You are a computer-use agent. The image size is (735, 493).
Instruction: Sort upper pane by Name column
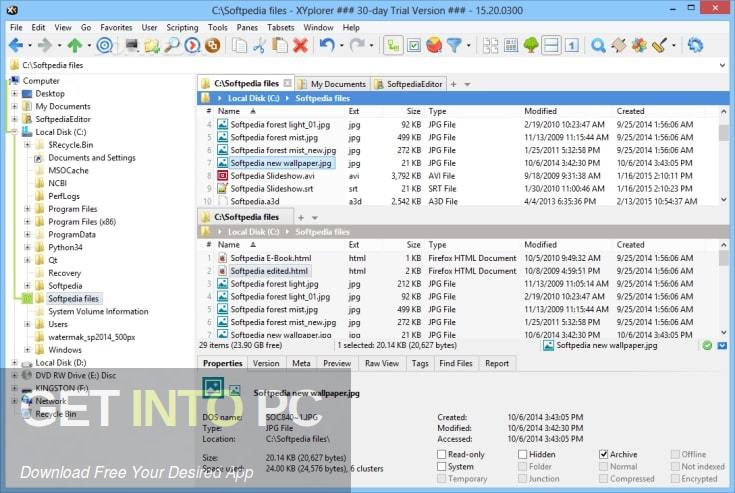click(x=228, y=111)
